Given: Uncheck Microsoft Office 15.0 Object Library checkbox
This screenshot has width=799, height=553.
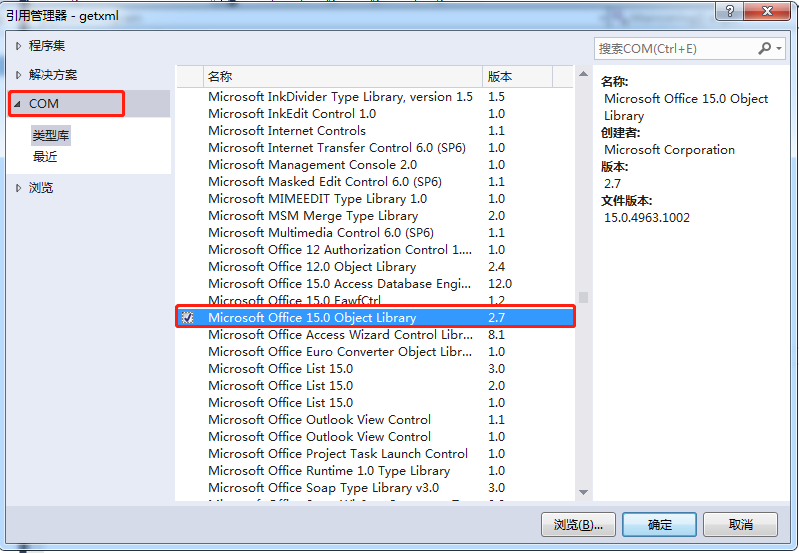Looking at the screenshot, I should tap(188, 318).
